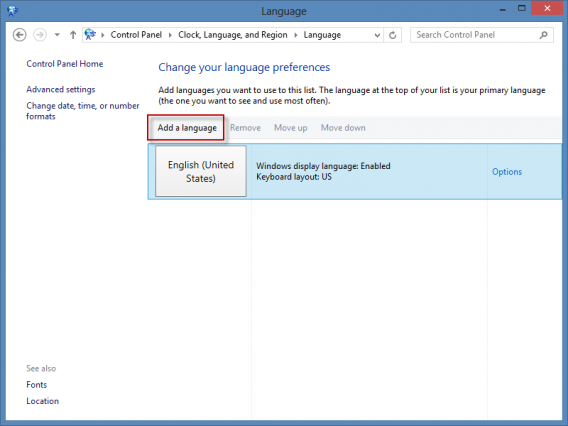Open the address bar history dropdown

377,35
